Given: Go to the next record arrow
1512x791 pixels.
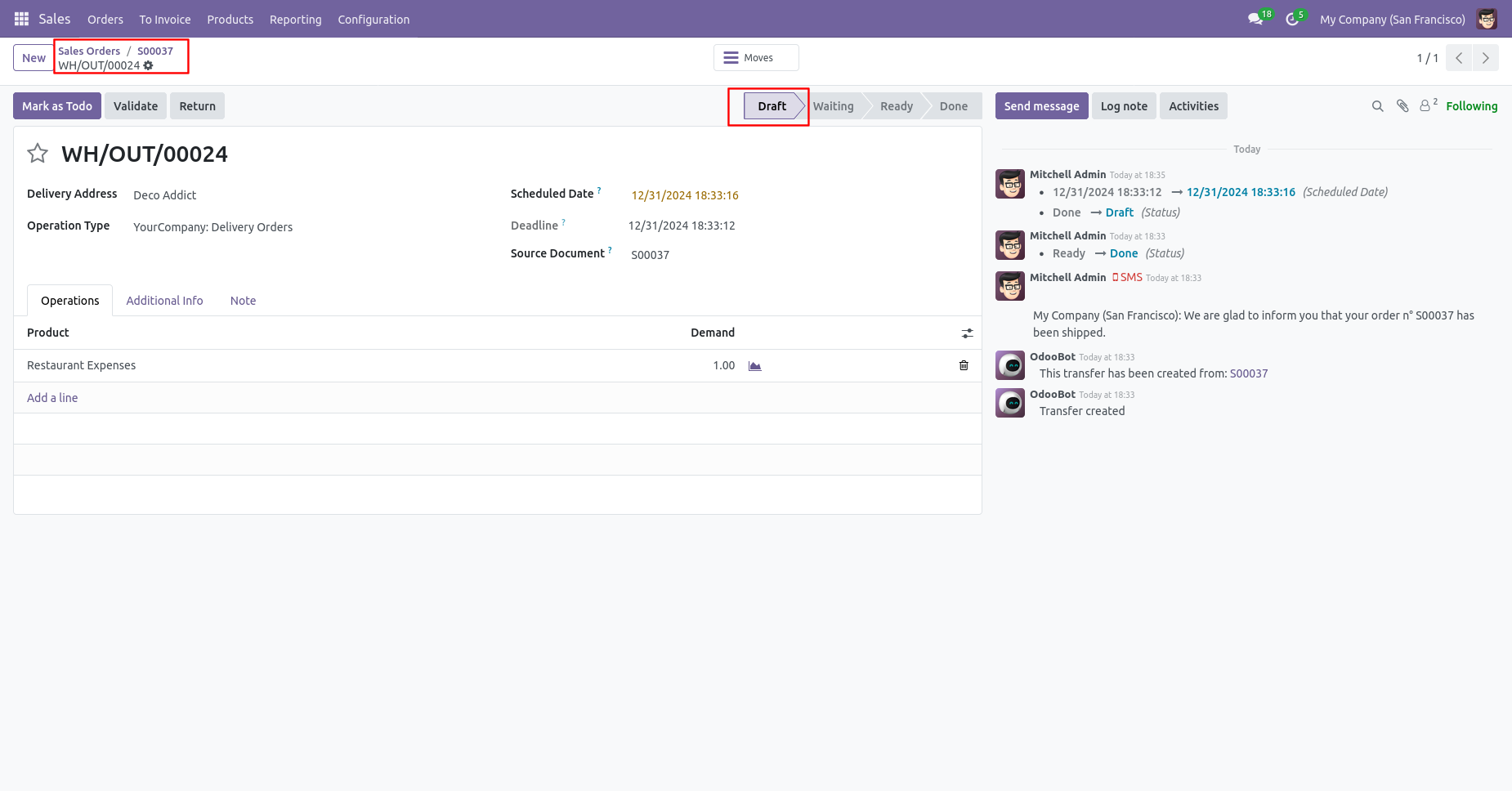Looking at the screenshot, I should 1486,58.
